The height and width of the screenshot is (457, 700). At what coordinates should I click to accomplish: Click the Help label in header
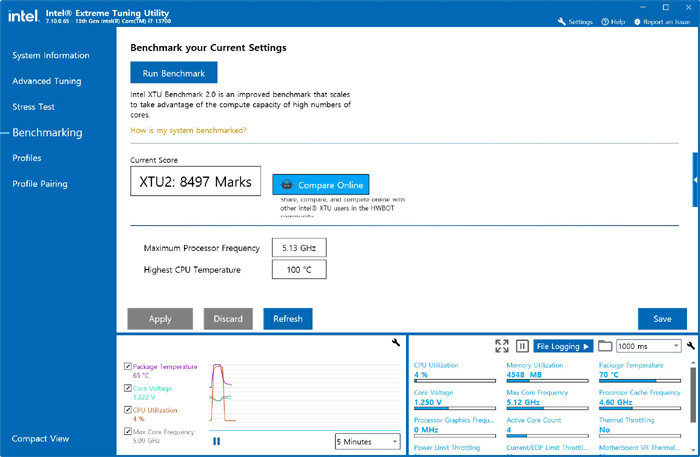(x=618, y=21)
